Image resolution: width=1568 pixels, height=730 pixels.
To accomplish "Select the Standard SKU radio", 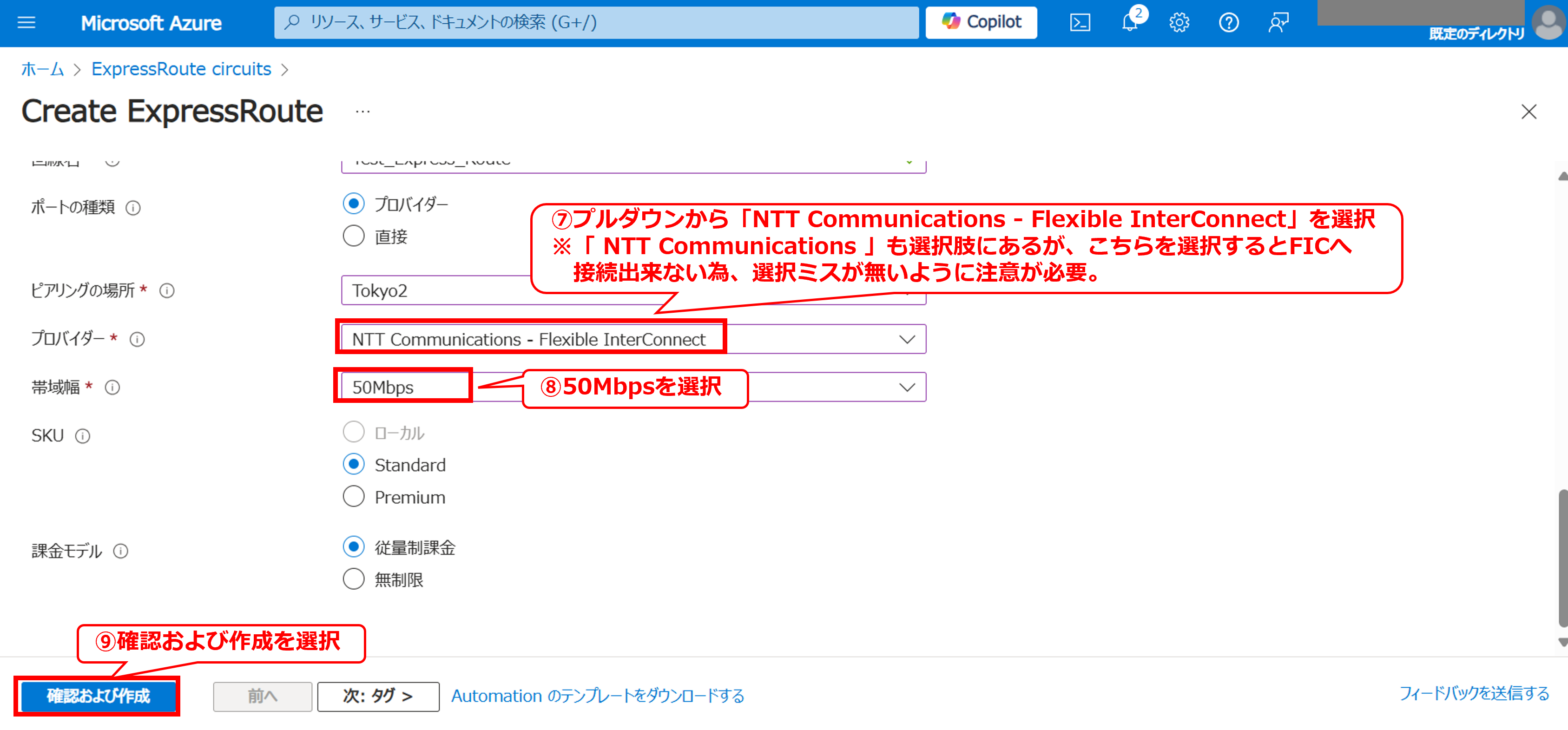I will click(x=354, y=464).
